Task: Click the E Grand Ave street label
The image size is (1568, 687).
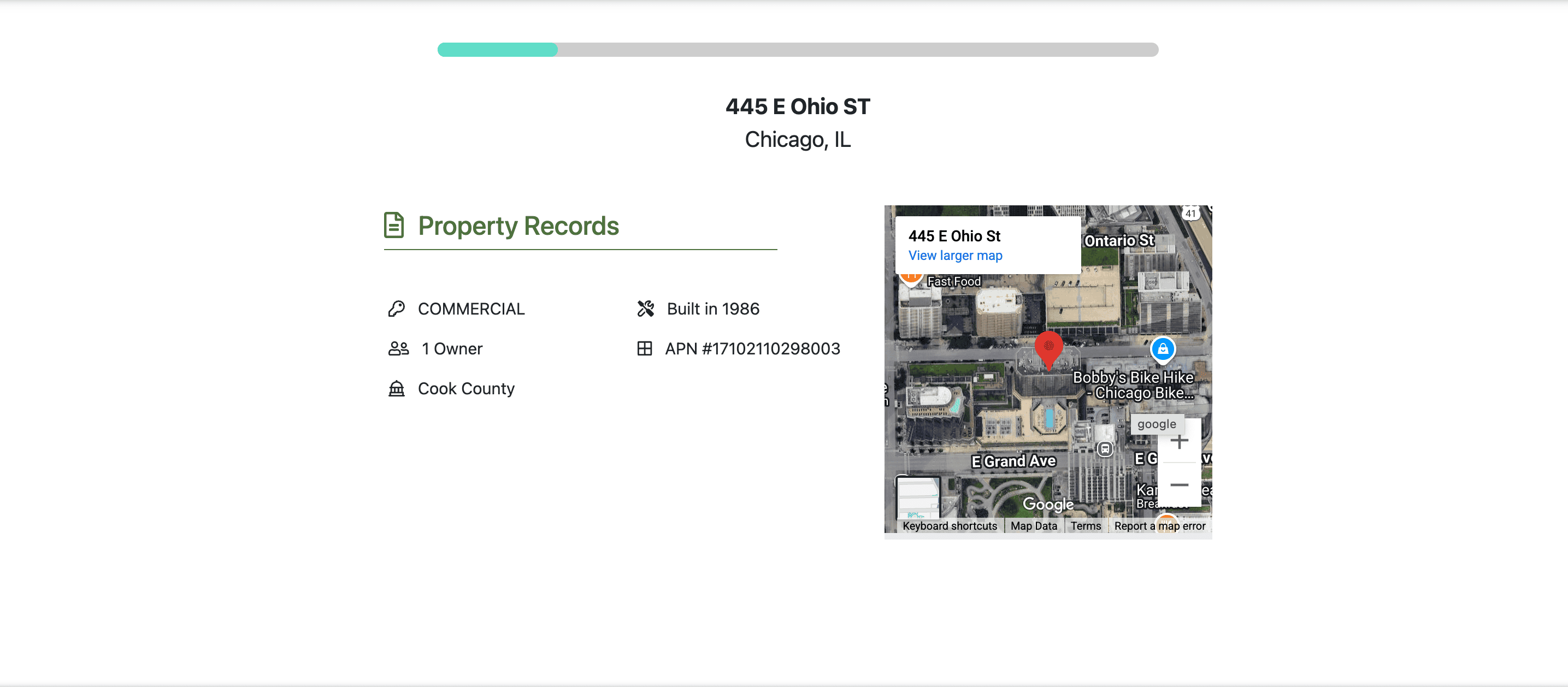Action: 1013,461
